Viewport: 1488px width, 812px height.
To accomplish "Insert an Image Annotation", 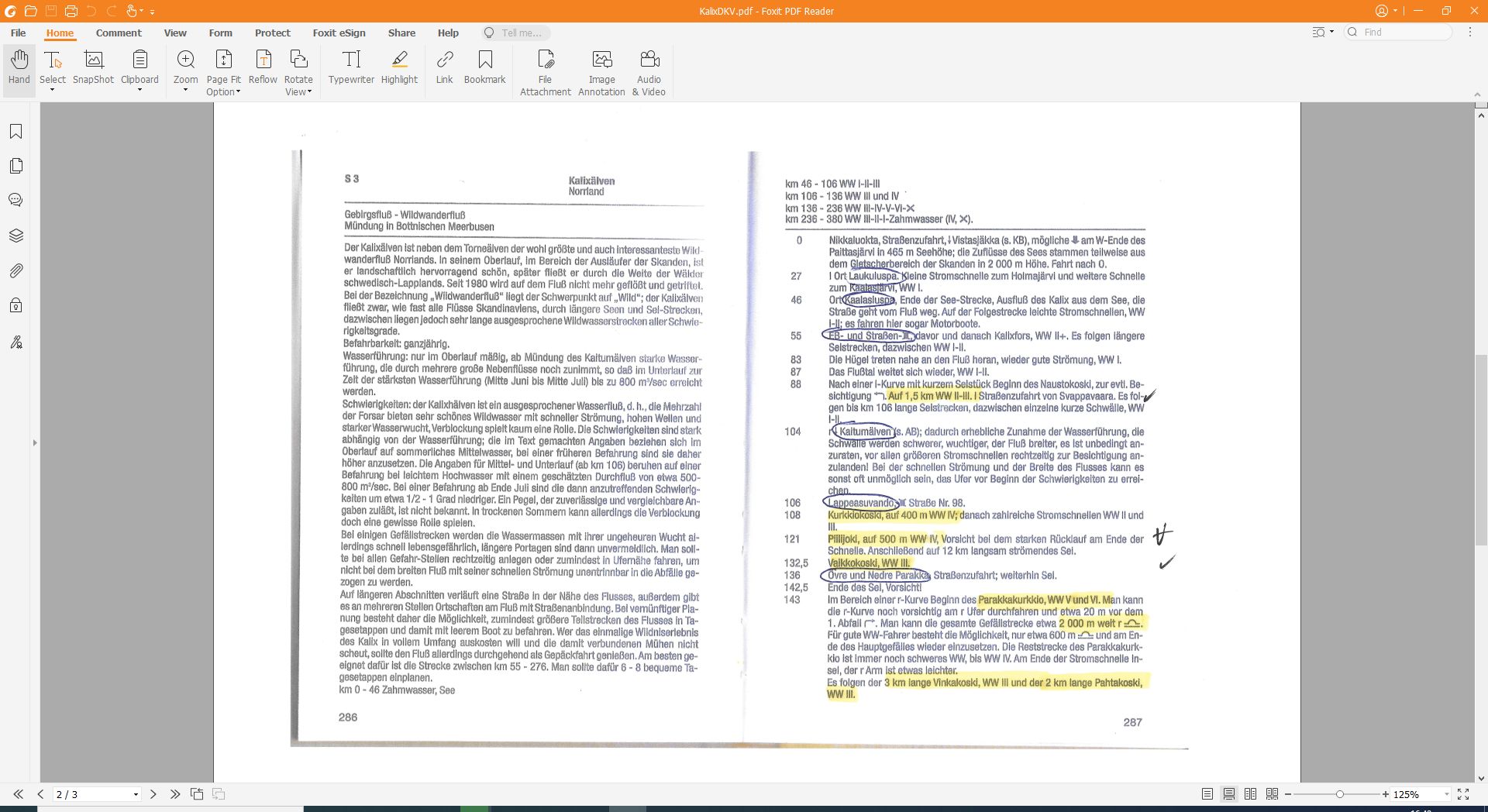I will [601, 72].
